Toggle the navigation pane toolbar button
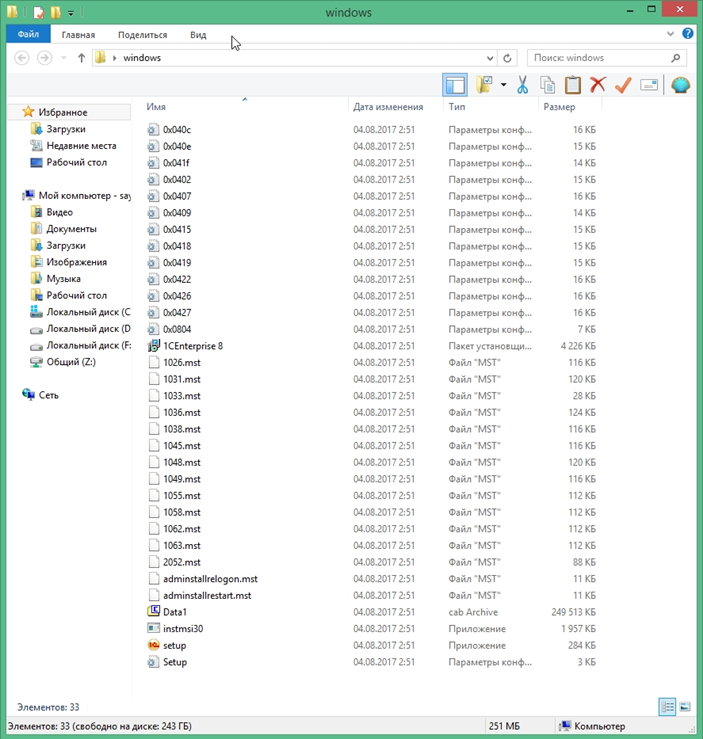This screenshot has height=739, width=703. (455, 85)
